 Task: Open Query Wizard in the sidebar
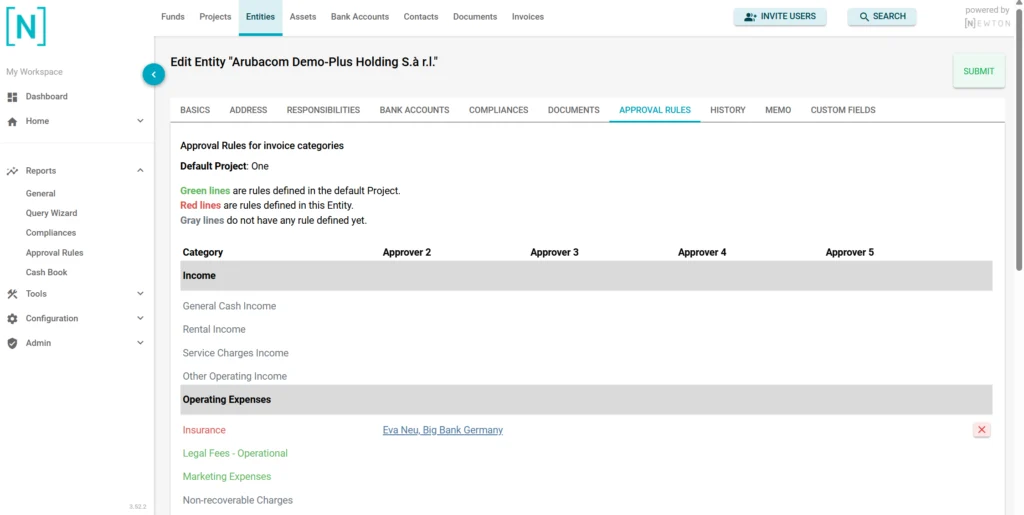51,213
